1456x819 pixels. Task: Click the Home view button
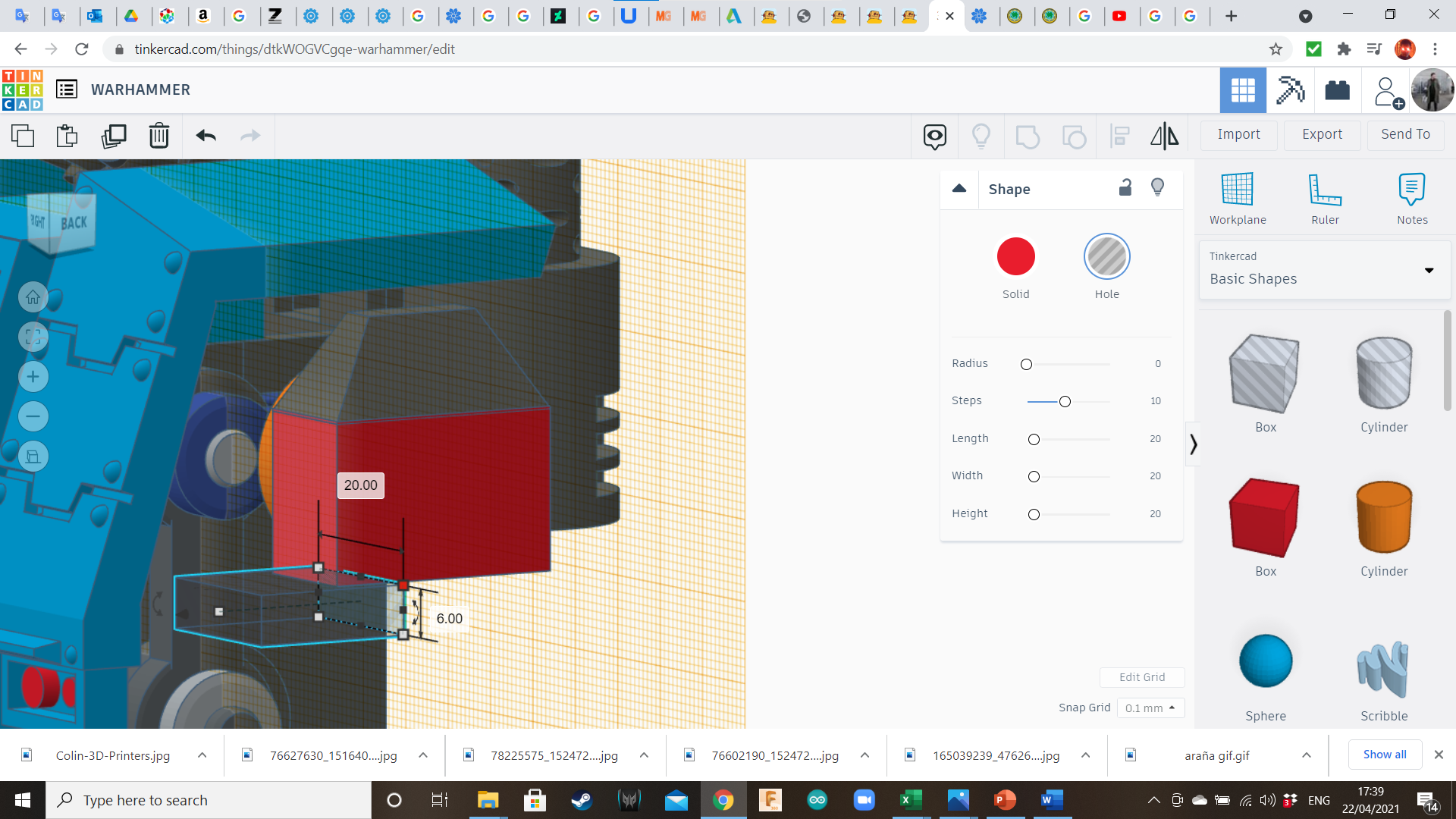33,297
